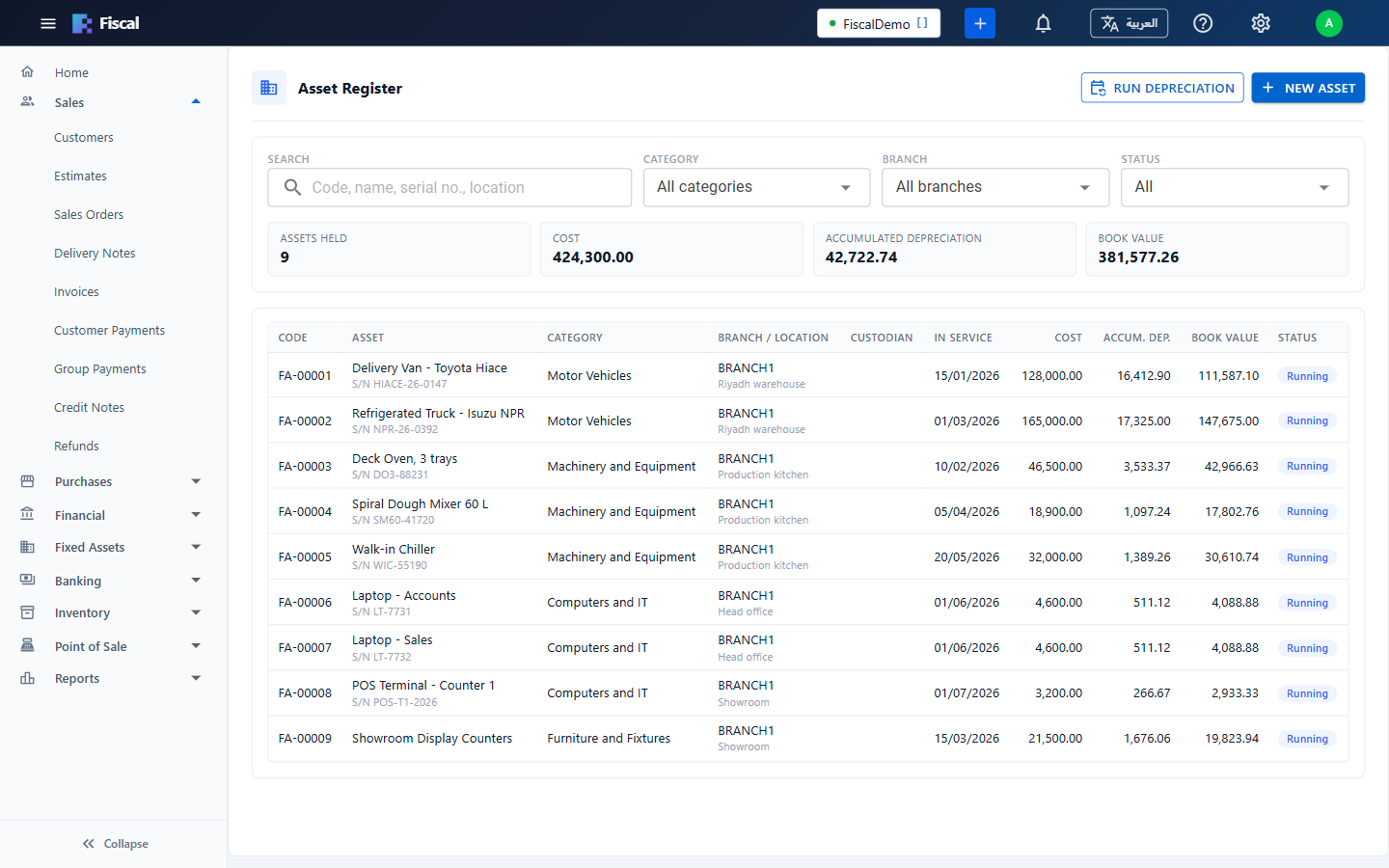Open the settings gear
This screenshot has width=1389, height=868.
[1261, 23]
